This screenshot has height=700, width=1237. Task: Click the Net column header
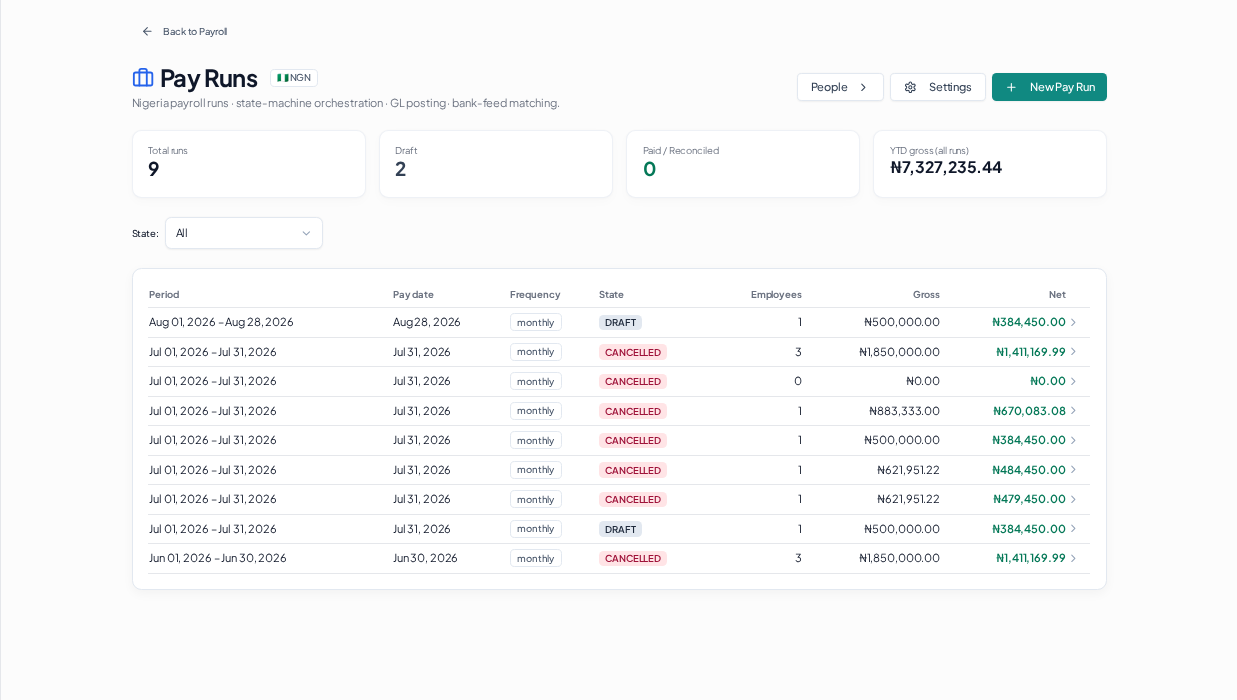(x=1057, y=294)
